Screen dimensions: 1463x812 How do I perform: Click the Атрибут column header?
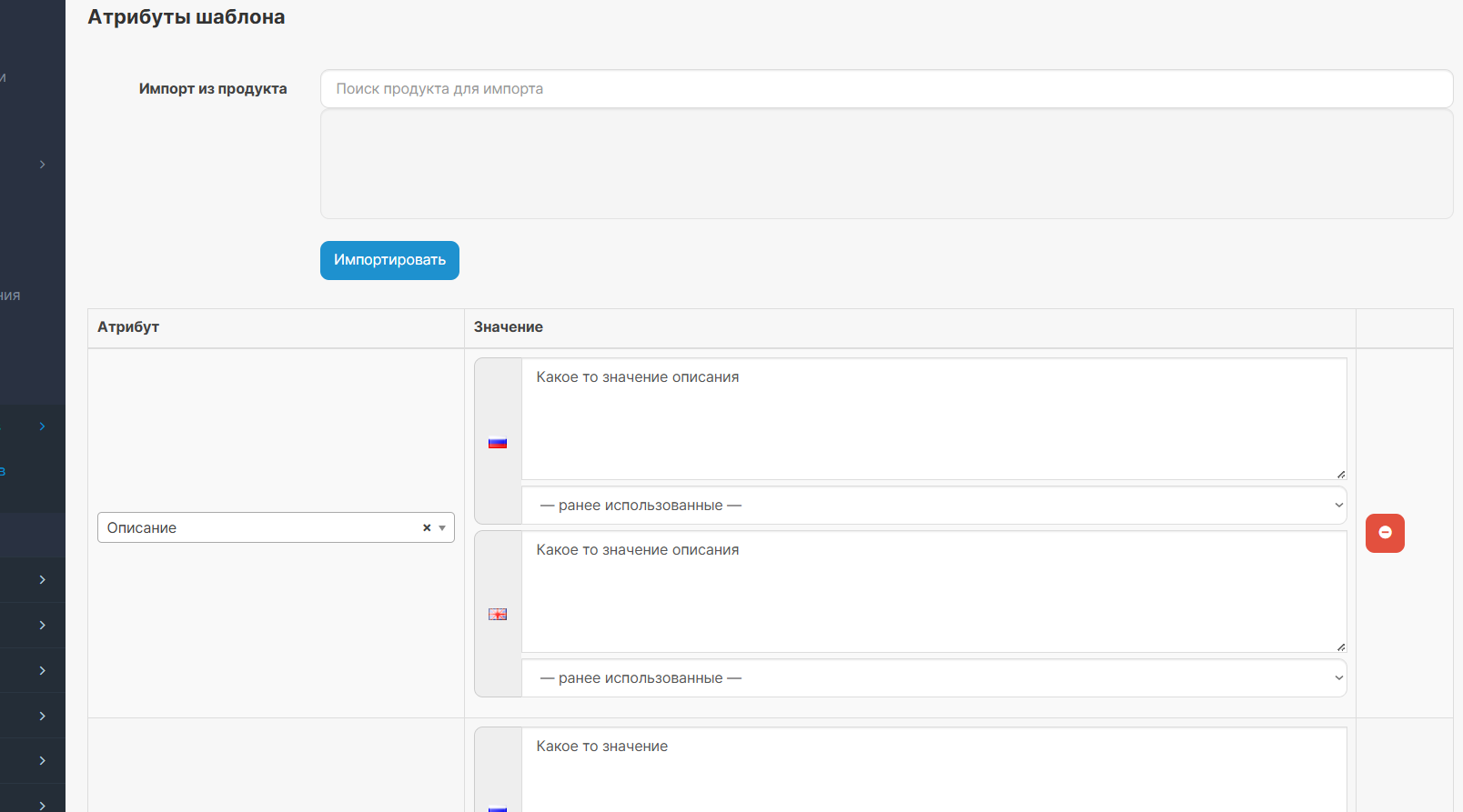(128, 327)
